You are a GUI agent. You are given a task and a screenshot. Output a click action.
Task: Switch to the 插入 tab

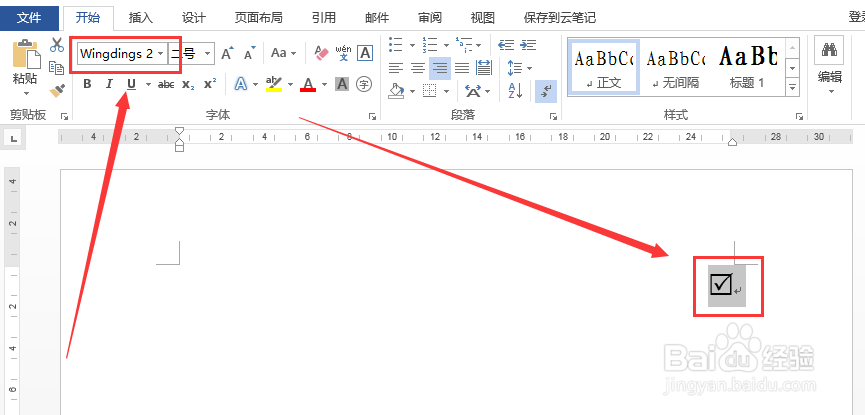pos(141,18)
